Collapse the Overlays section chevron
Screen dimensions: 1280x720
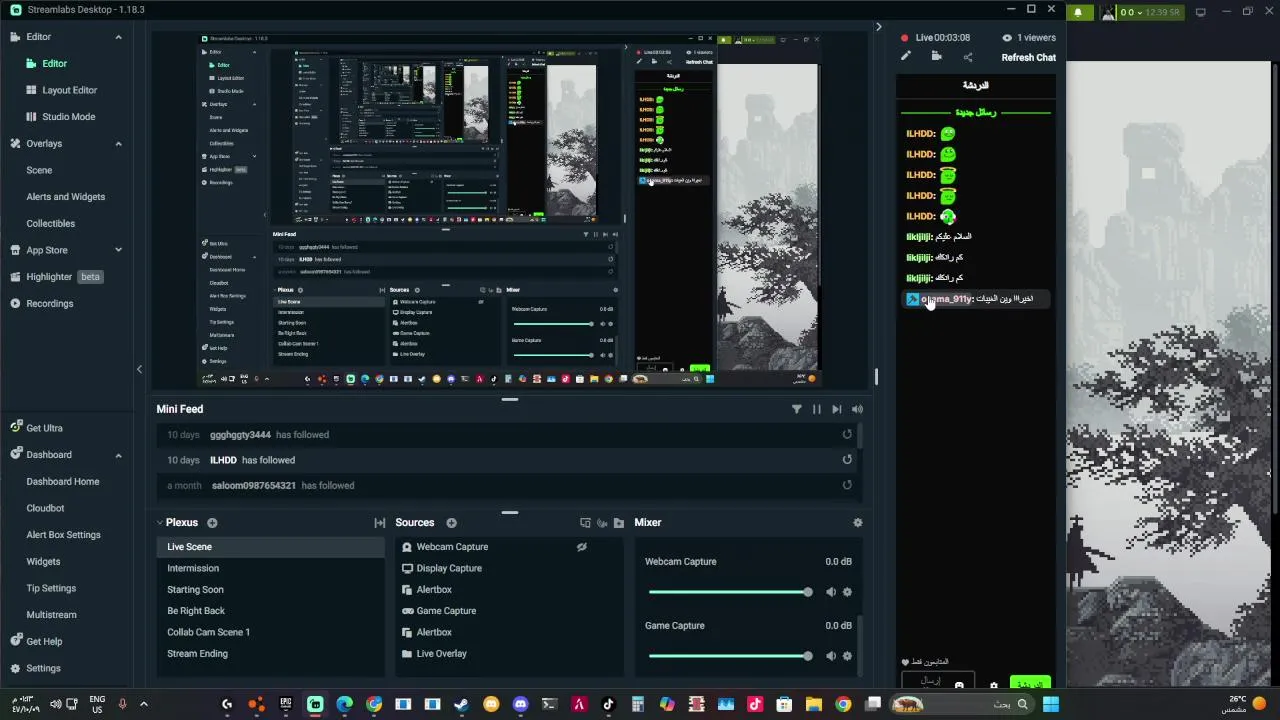click(x=118, y=144)
